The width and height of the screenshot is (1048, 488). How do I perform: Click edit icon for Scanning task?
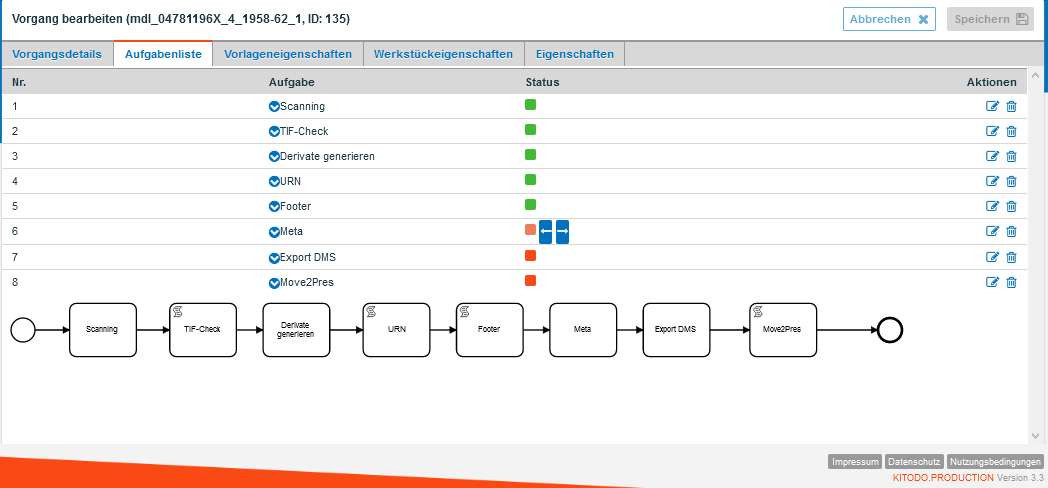coord(992,106)
